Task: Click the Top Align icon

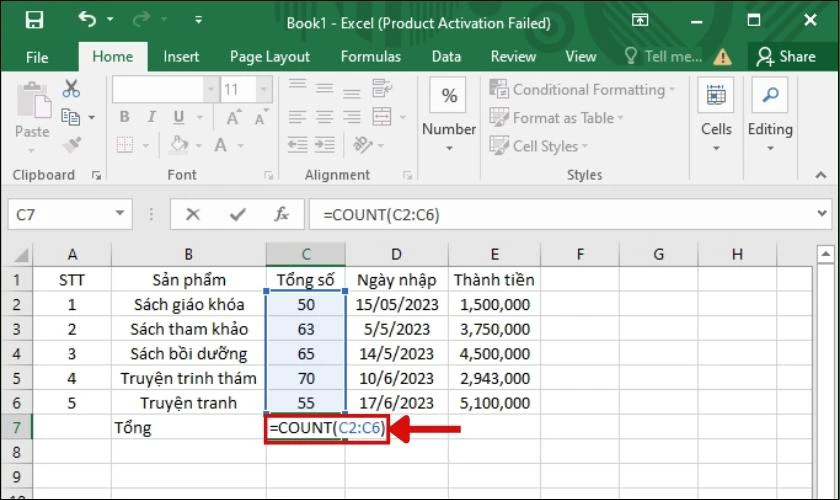Action: click(297, 85)
